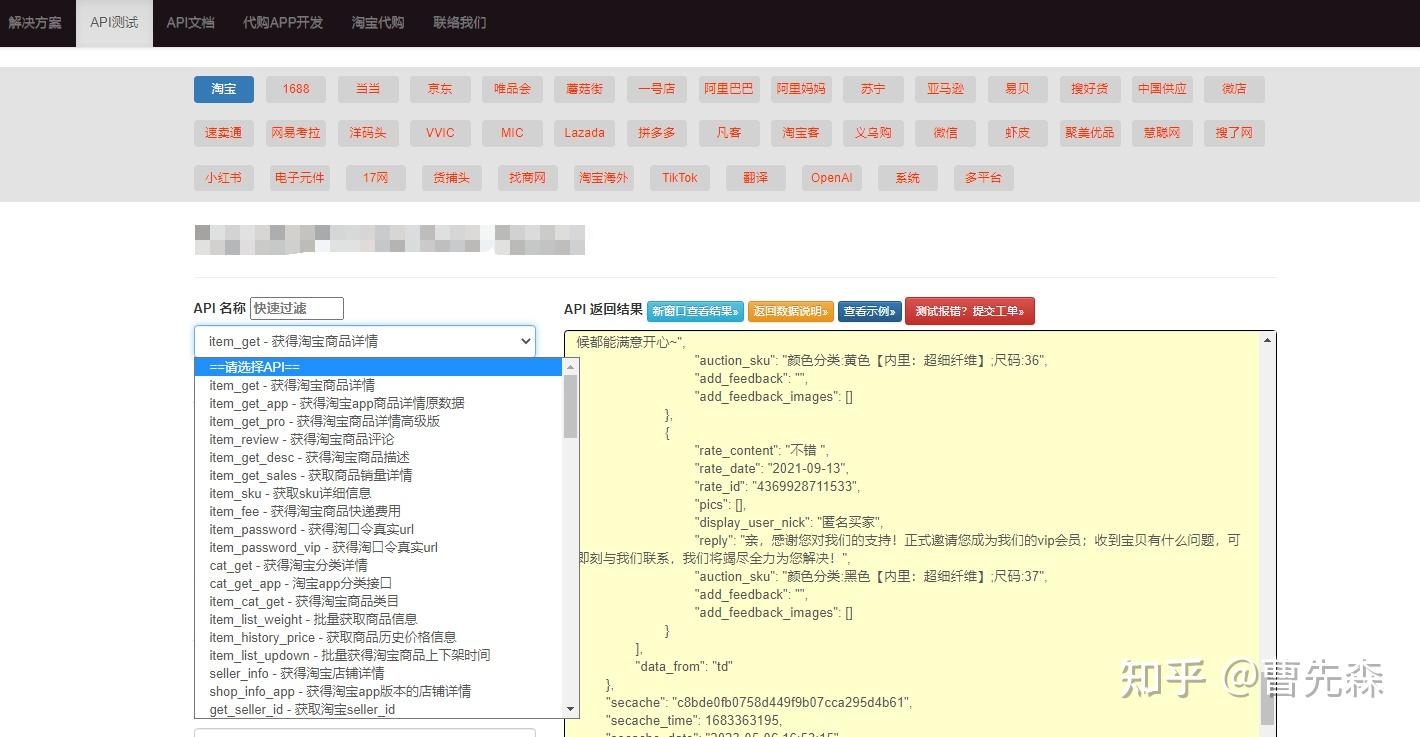Choose the 拼多多 platform
This screenshot has height=737, width=1420.
tap(656, 133)
